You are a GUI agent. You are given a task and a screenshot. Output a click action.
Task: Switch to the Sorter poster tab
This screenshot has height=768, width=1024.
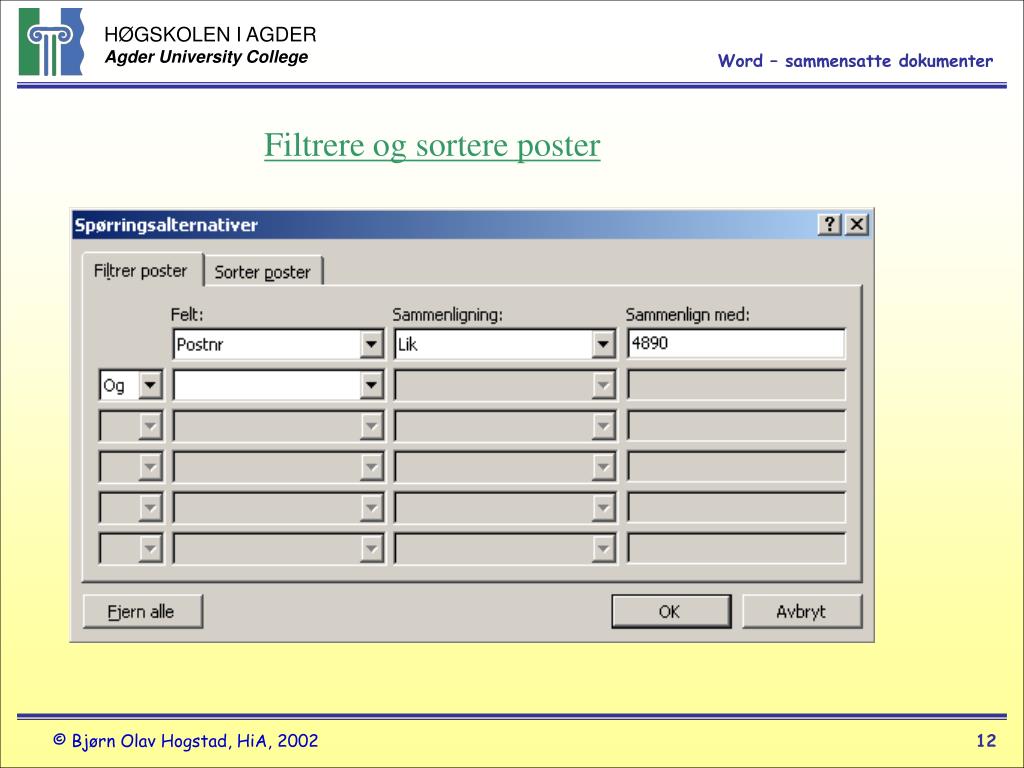click(x=263, y=272)
